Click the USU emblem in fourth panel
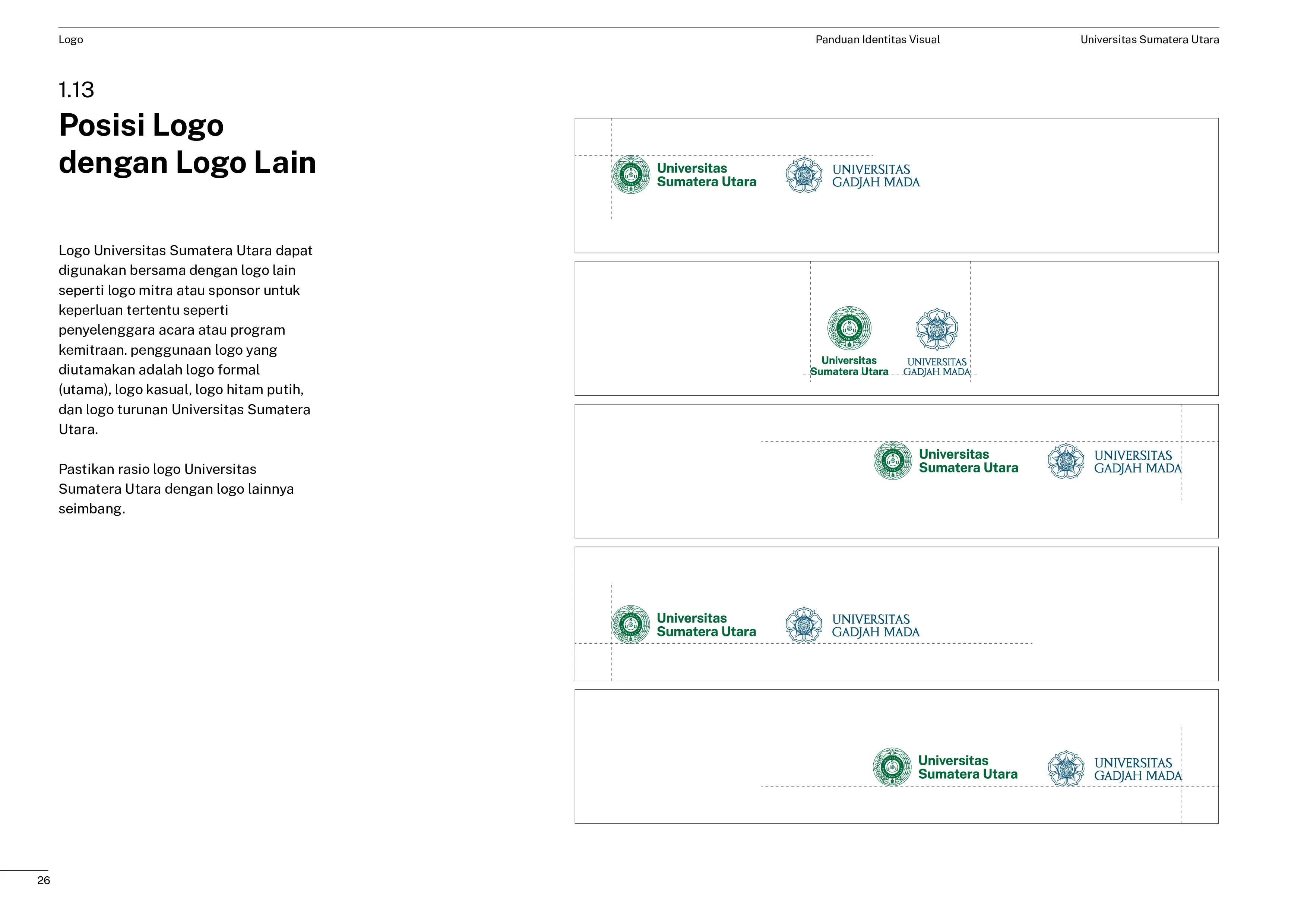 (x=631, y=624)
